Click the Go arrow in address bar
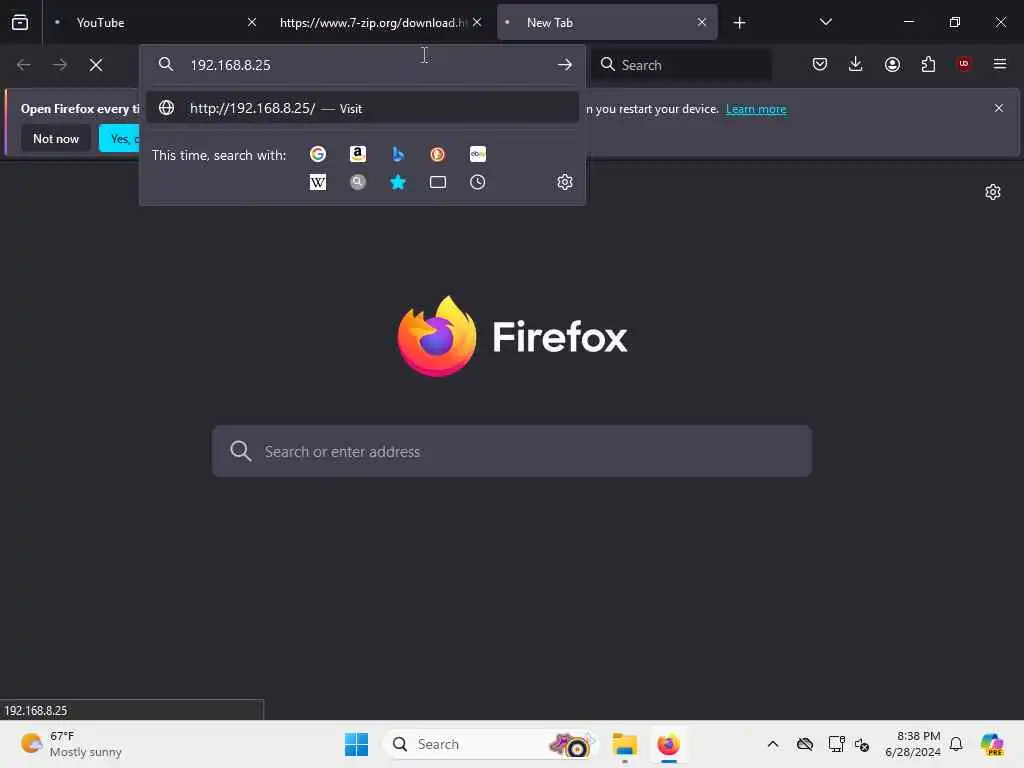Screen dimensions: 1024x768 565,65
